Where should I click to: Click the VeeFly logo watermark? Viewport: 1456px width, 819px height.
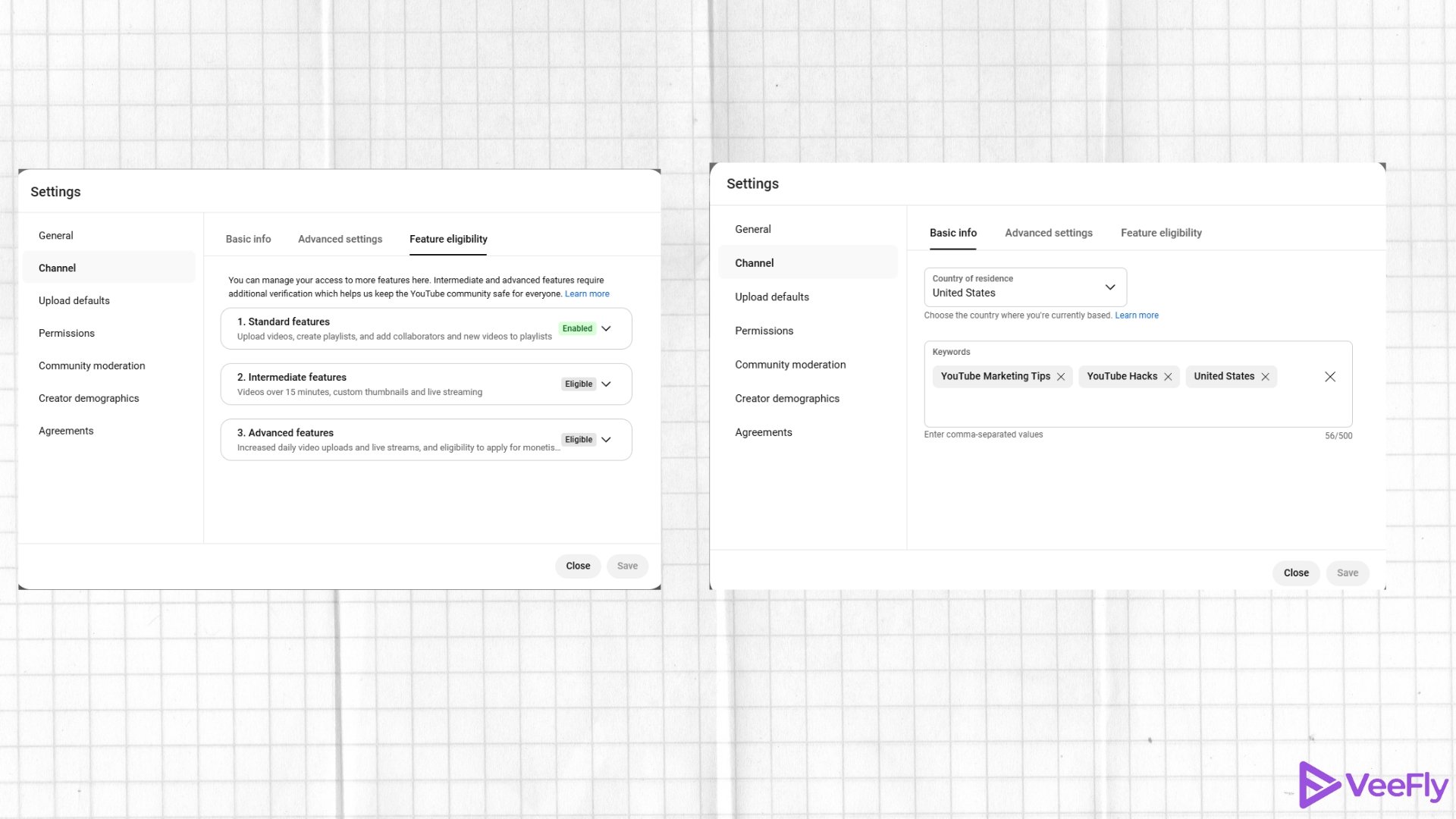pos(1373,785)
